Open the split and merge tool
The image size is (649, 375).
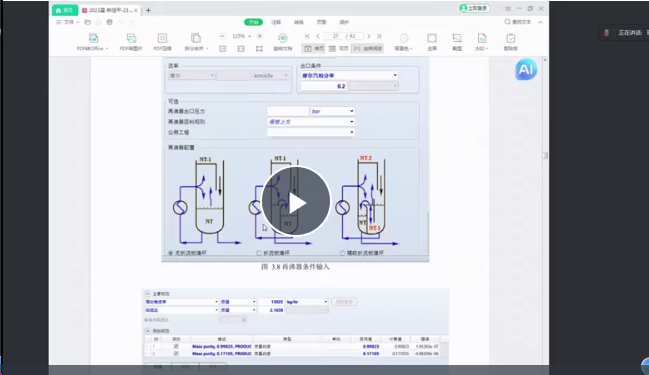click(x=196, y=38)
